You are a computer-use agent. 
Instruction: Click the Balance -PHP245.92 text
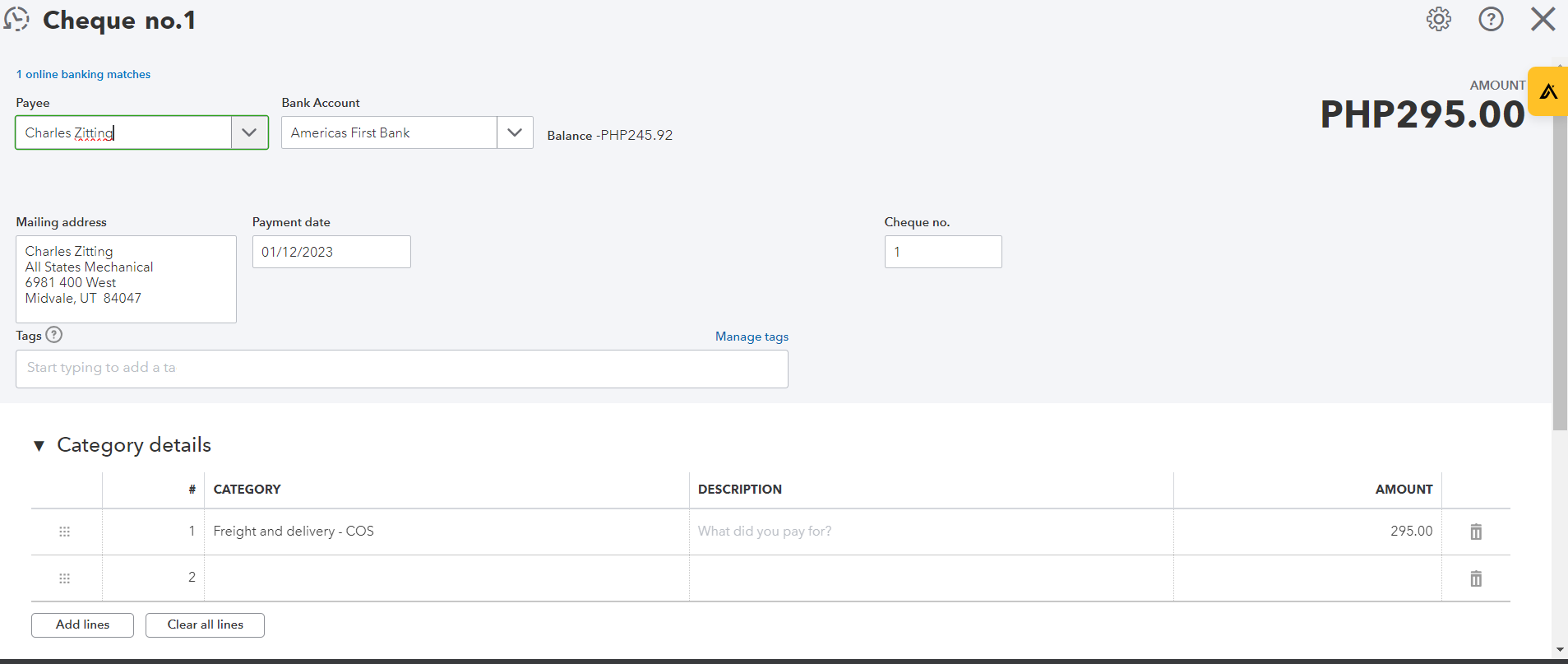(610, 135)
